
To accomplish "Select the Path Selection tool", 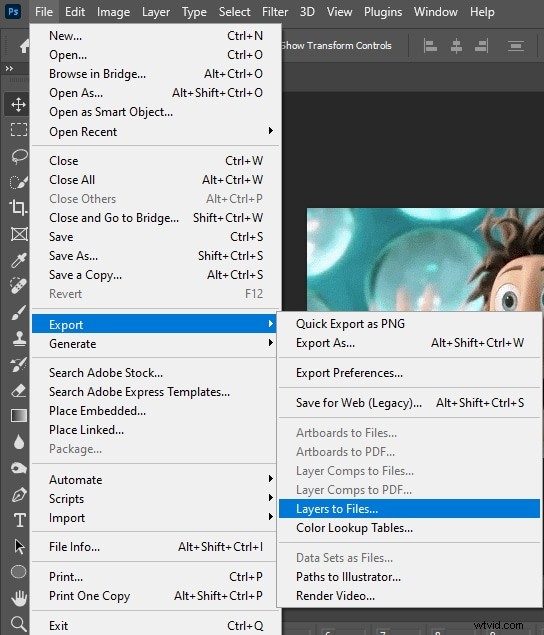I will [19, 546].
